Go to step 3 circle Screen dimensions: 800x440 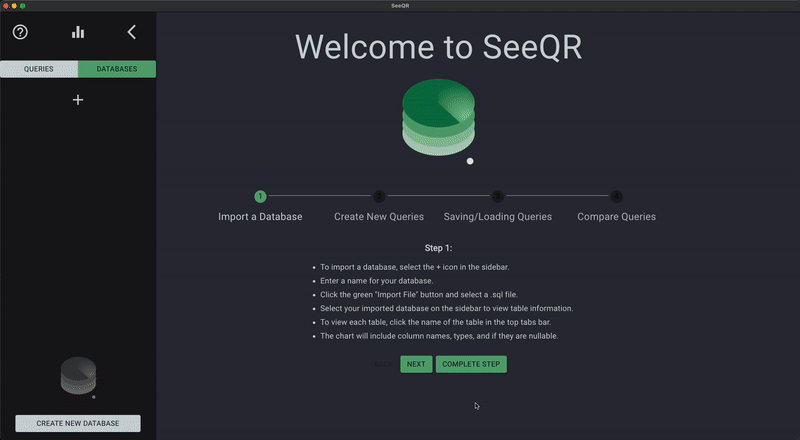coord(497,196)
